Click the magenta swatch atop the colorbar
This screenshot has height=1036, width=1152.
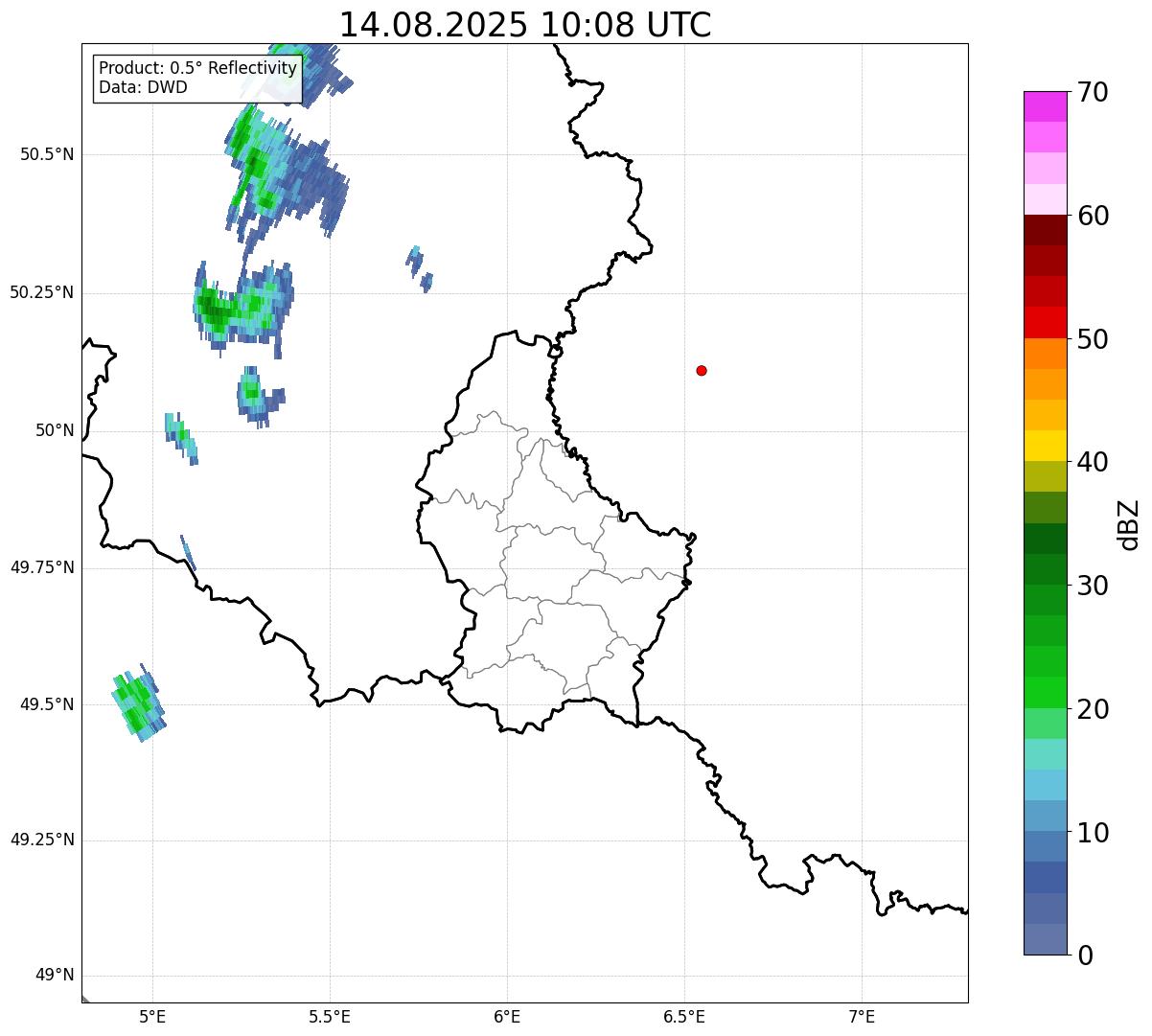1045,106
